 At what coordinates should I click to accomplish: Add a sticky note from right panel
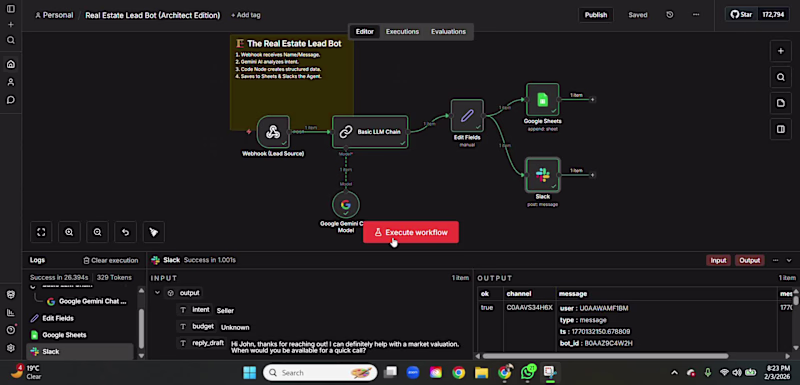tap(781, 103)
